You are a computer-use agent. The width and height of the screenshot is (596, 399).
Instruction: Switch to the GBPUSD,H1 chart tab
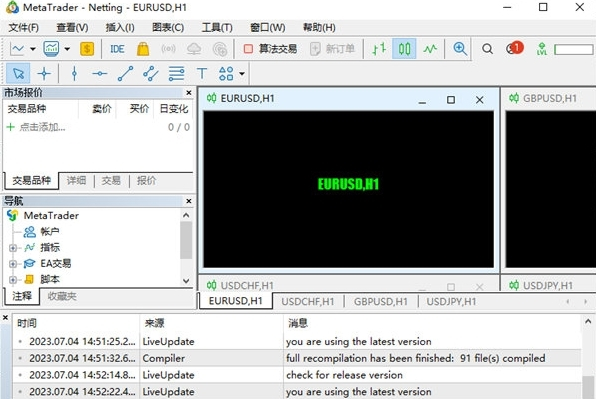point(380,302)
